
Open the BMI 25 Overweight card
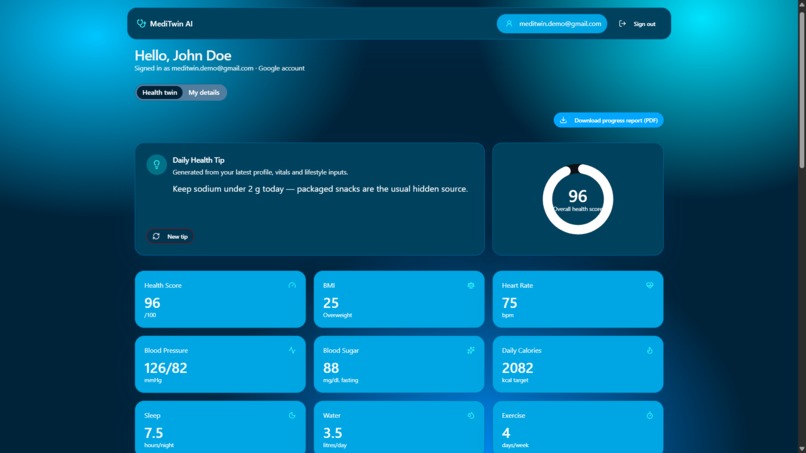pyautogui.click(x=399, y=299)
